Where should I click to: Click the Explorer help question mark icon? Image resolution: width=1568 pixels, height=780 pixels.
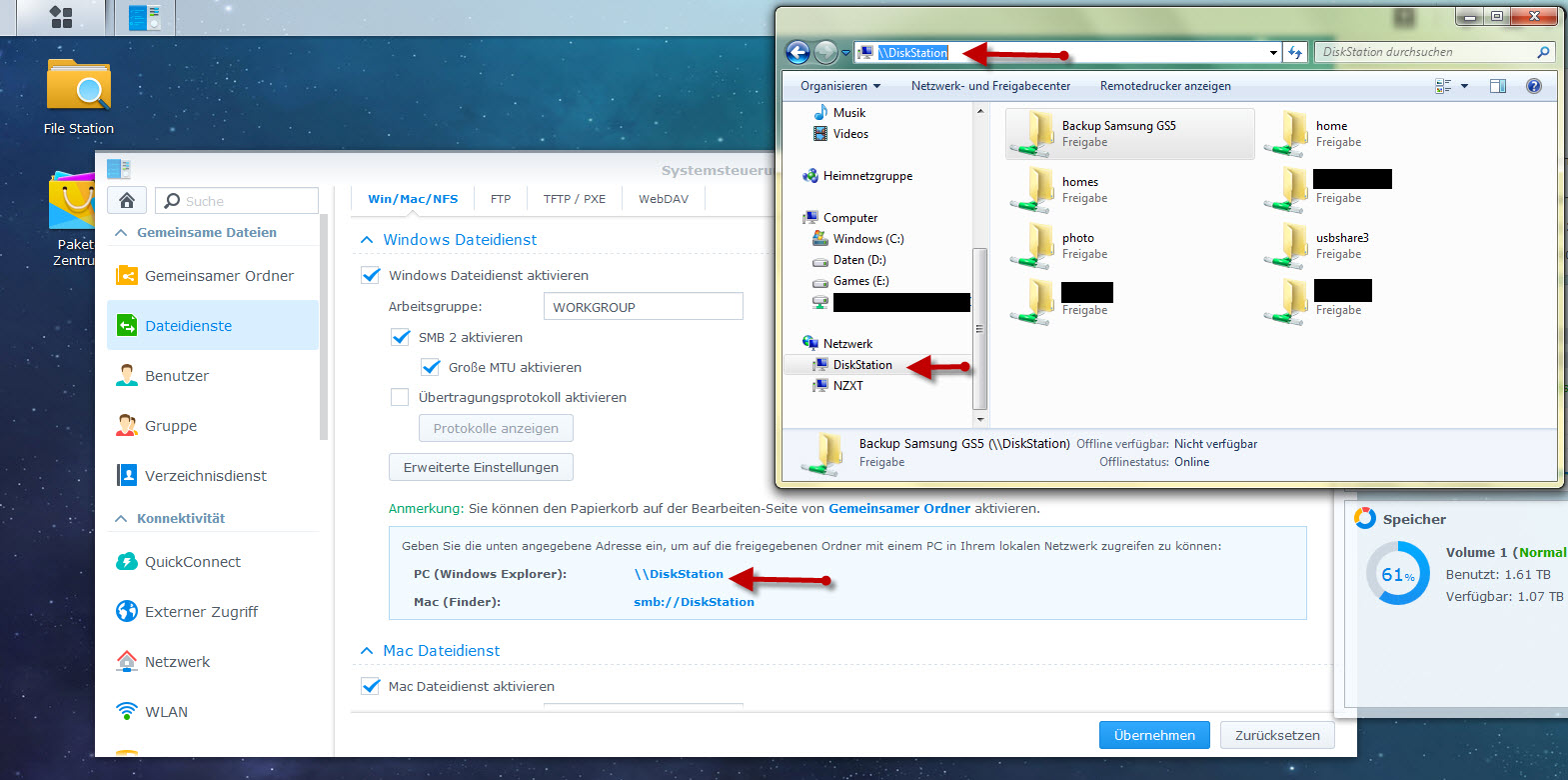(1534, 86)
